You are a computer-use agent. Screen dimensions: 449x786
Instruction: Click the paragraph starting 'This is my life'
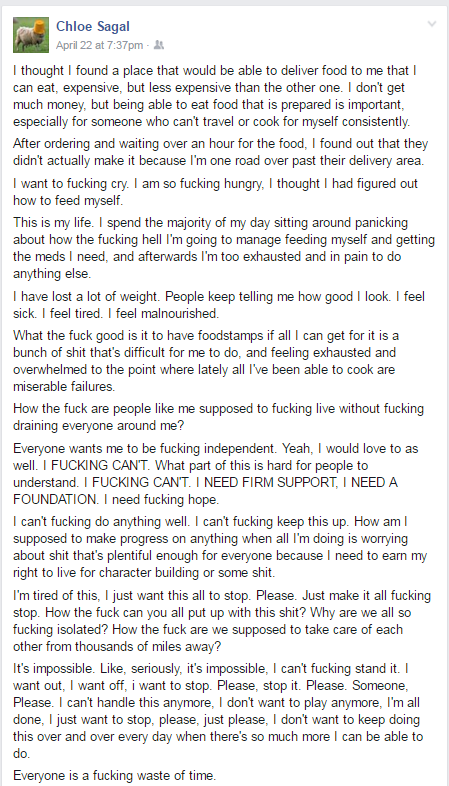tap(223, 248)
